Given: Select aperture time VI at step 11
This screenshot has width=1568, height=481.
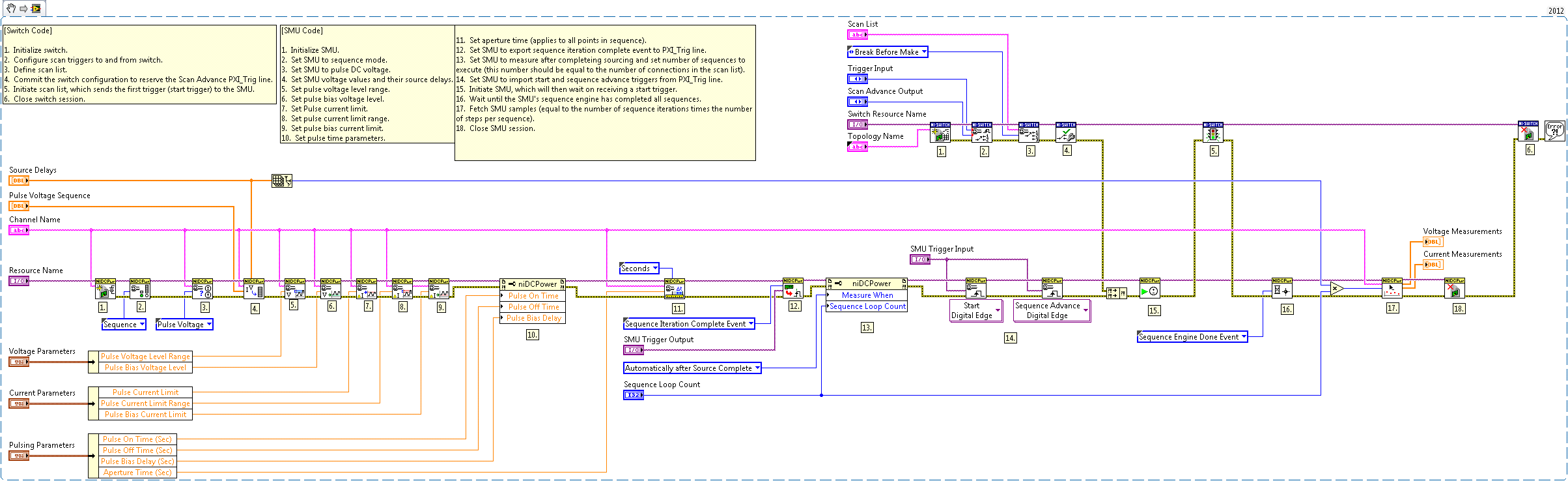Looking at the screenshot, I should click(675, 289).
